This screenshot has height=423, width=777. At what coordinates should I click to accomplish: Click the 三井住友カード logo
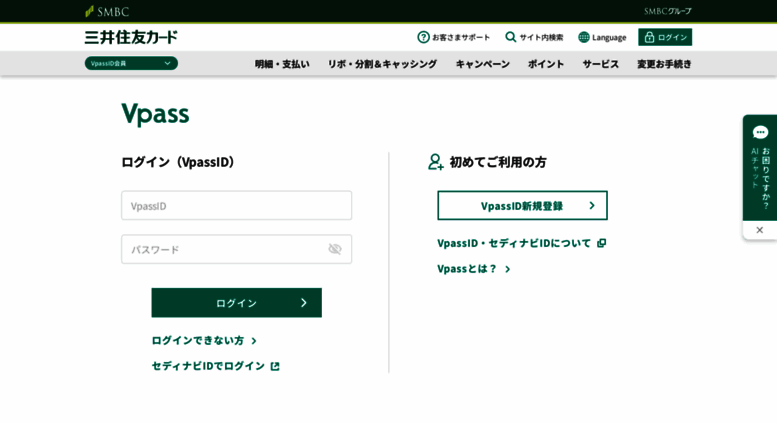coord(131,37)
